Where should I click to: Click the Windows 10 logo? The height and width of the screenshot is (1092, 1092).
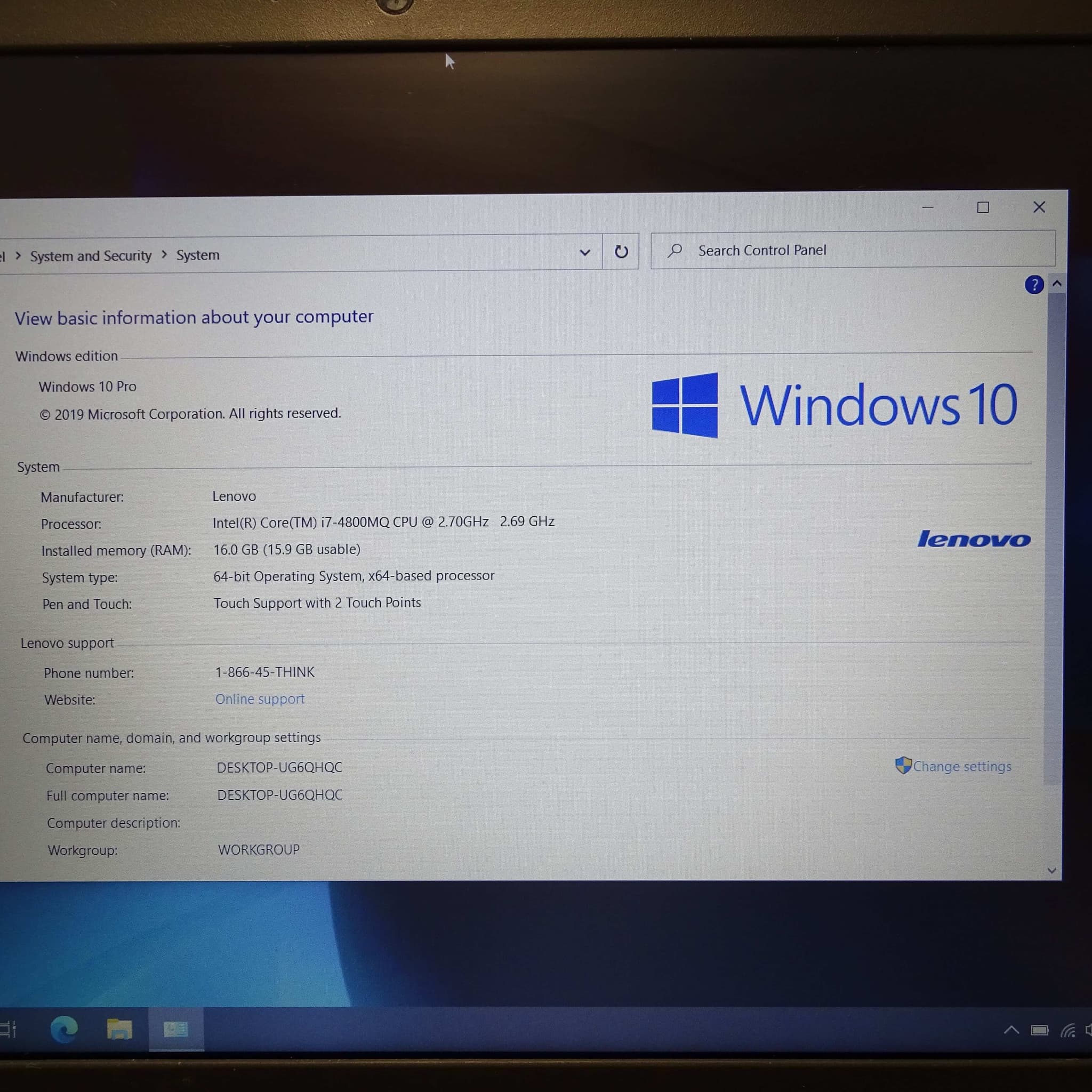click(835, 405)
